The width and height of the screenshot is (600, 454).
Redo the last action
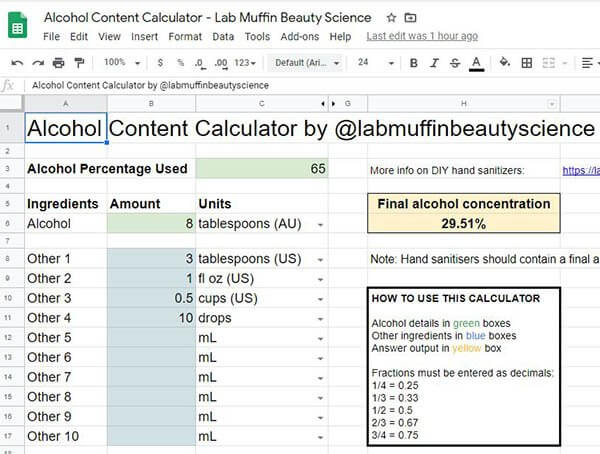tap(38, 63)
